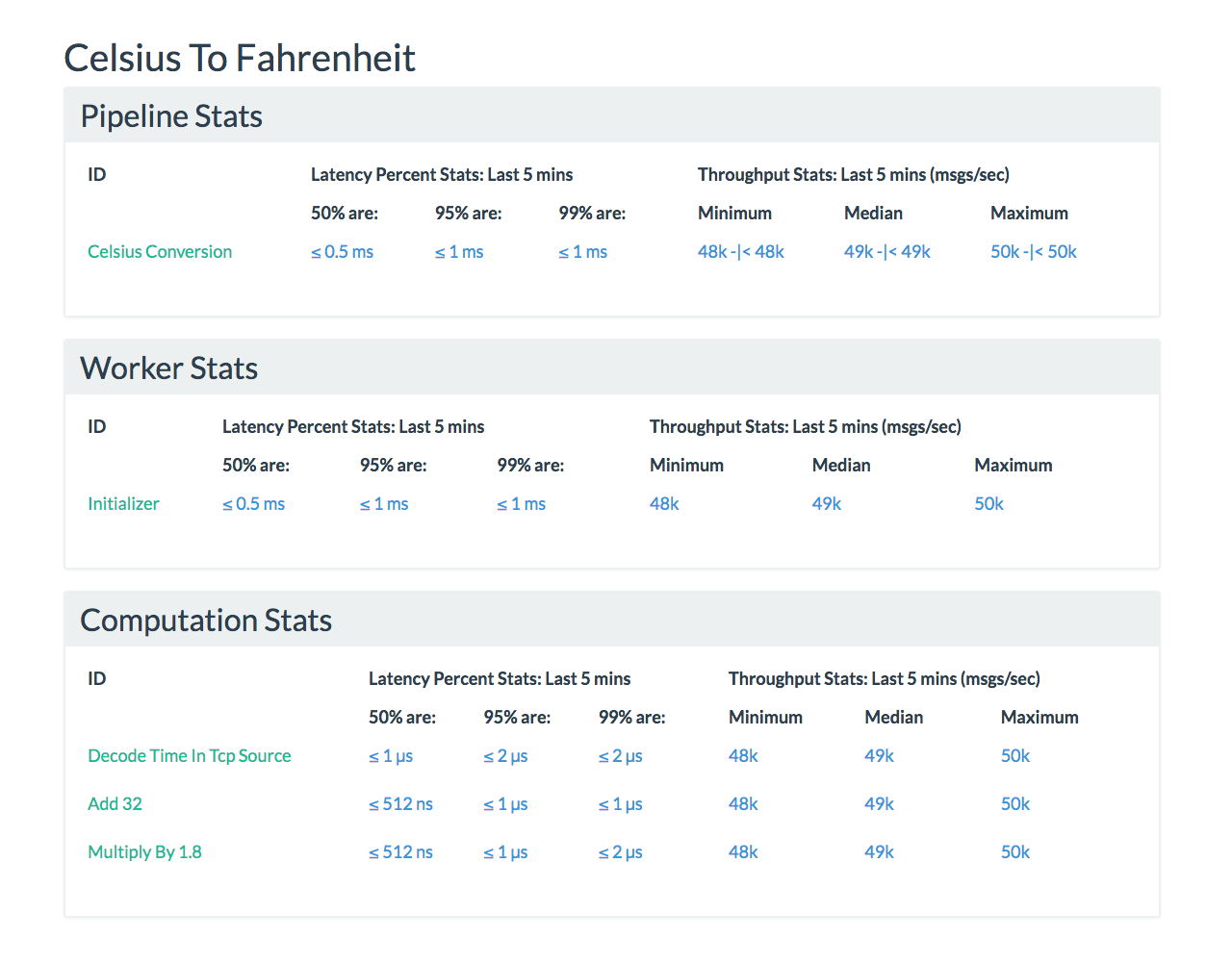Open the Celsius Conversion pipeline link
Image resolution: width=1232 pixels, height=964 pixels.
(160, 252)
